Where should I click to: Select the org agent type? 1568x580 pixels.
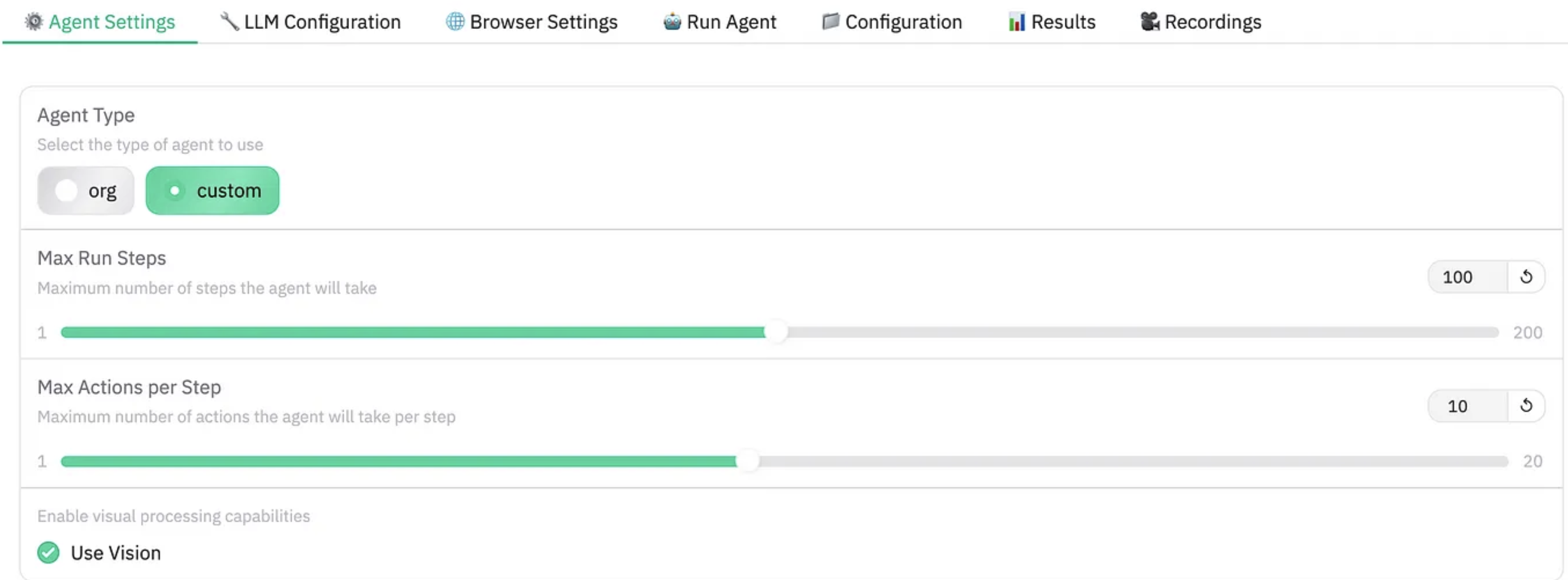coord(86,190)
